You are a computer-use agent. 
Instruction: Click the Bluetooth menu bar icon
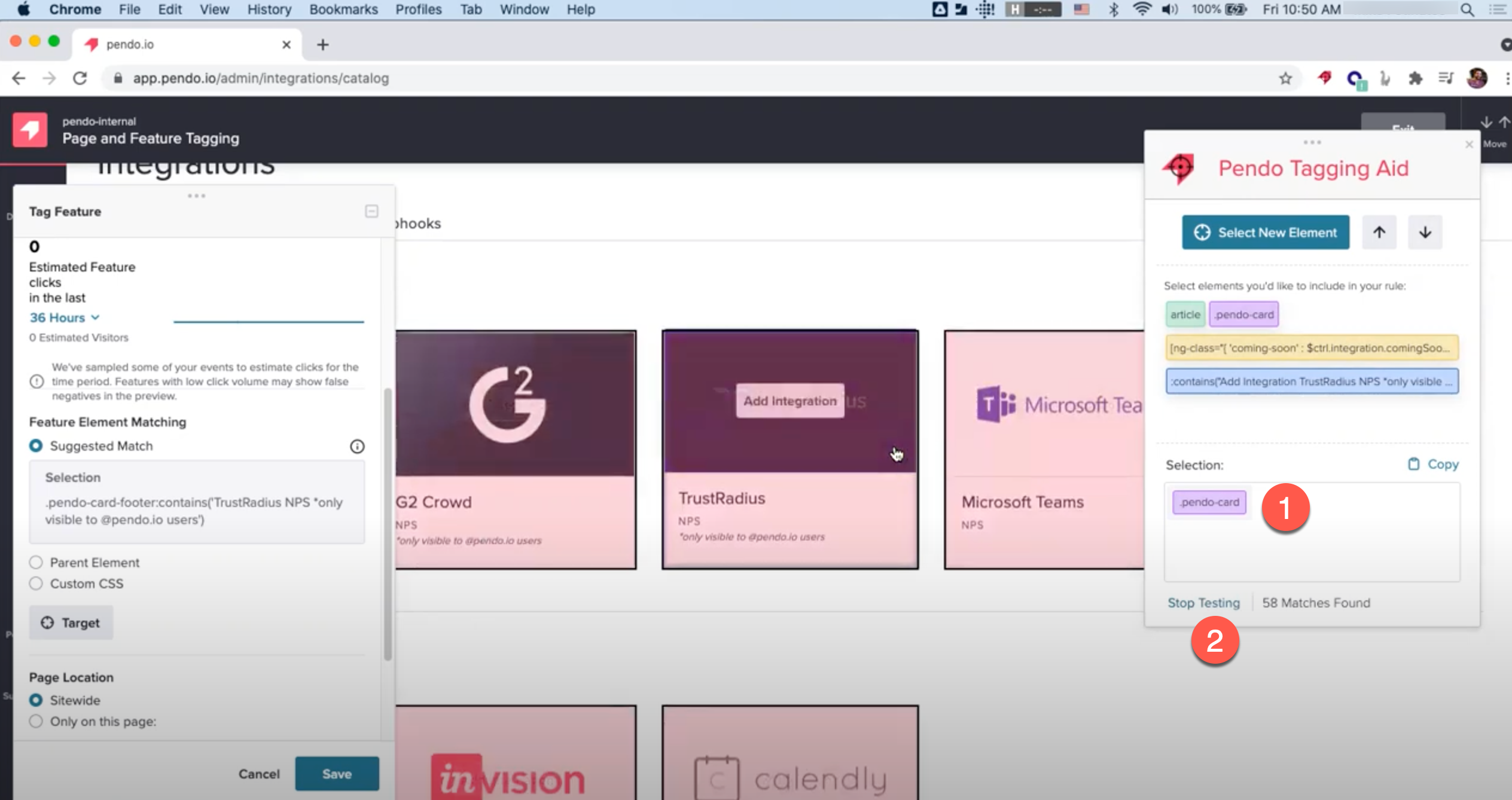point(1113,10)
